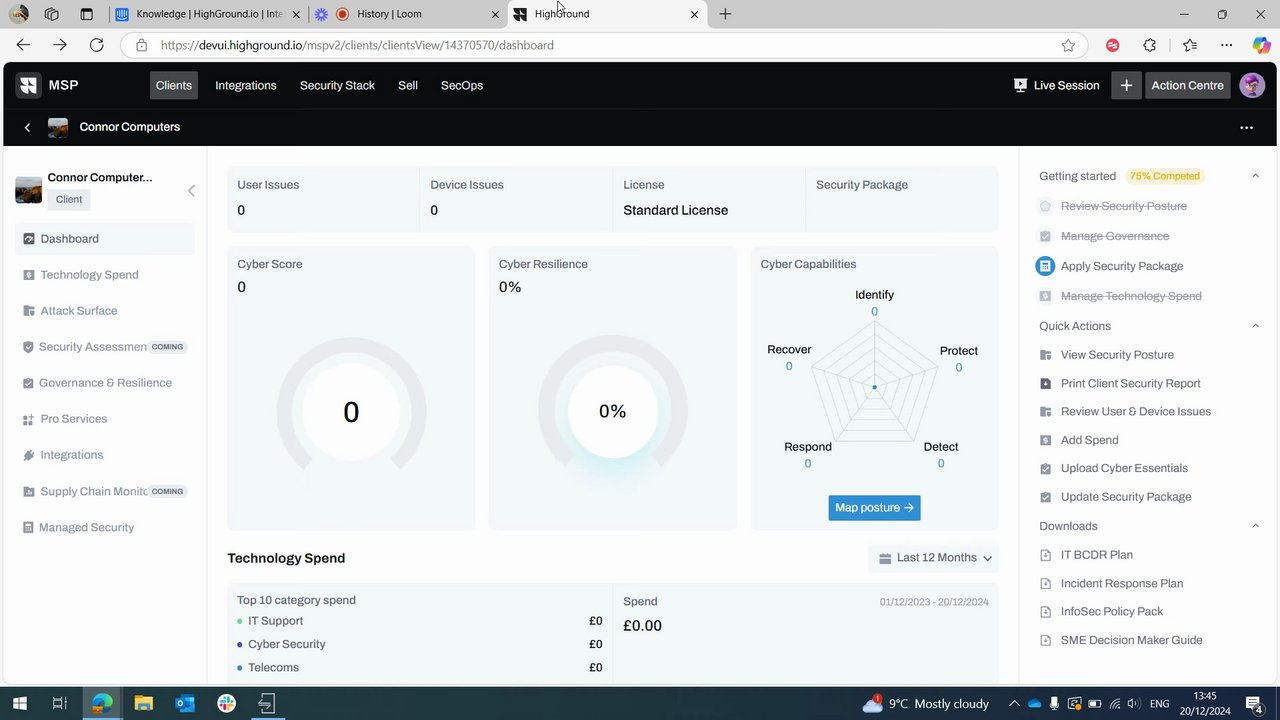
Task: Click the Governance & Resilience sidebar icon
Action: coord(29,383)
